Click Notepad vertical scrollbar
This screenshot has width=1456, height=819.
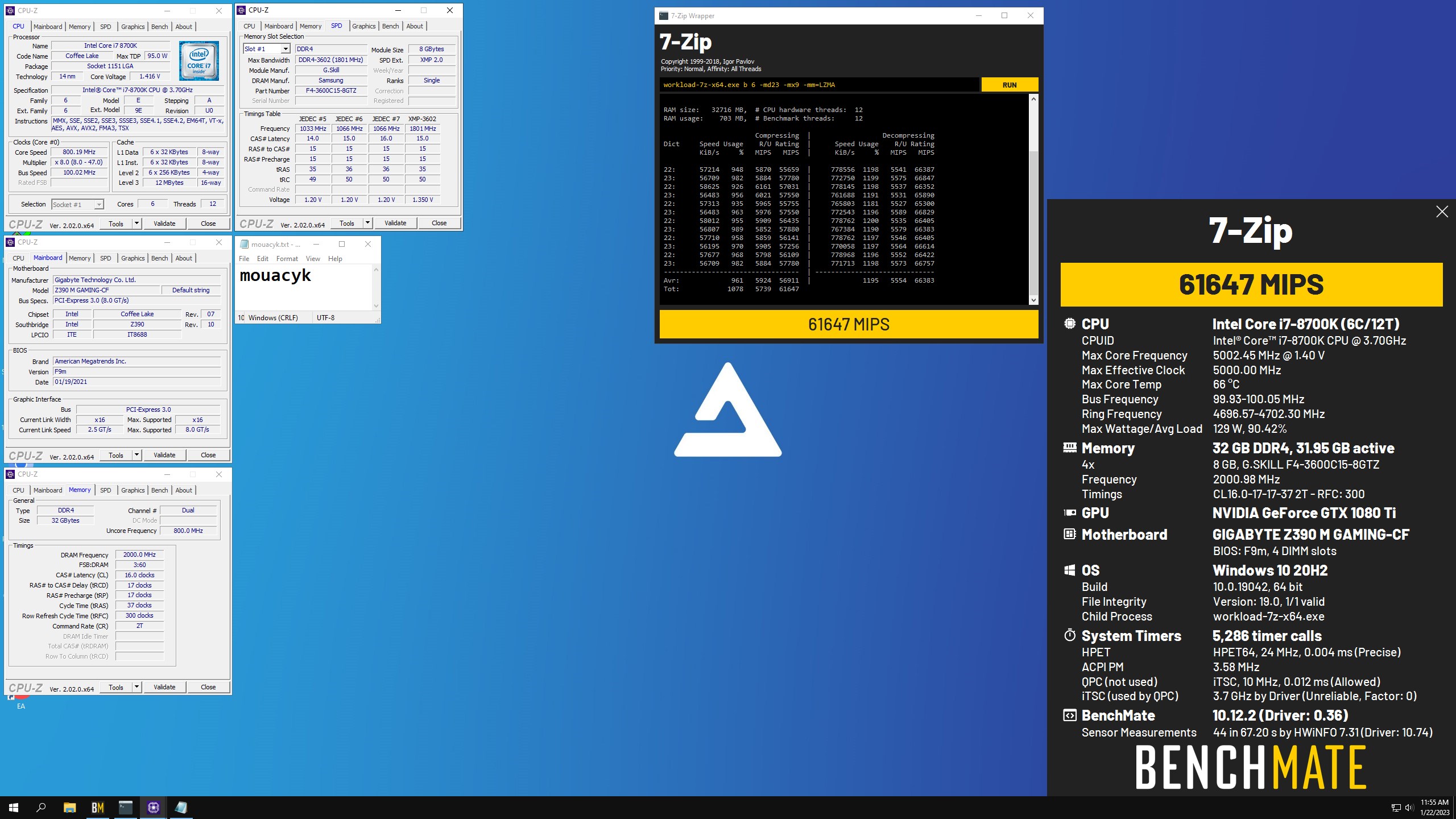tap(376, 287)
